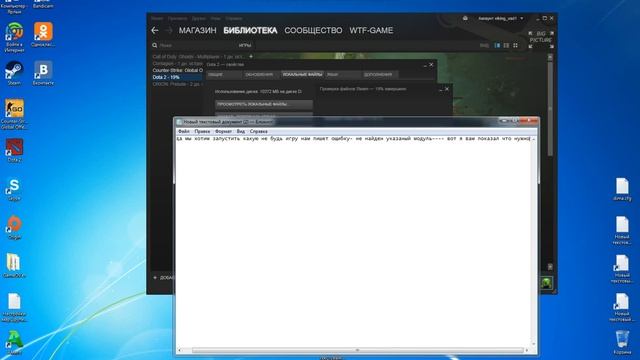Image resolution: width=640 pixels, height=360 pixels.
Task: Select Counter-Strike: Global Offensive in library list
Action: coord(178,70)
